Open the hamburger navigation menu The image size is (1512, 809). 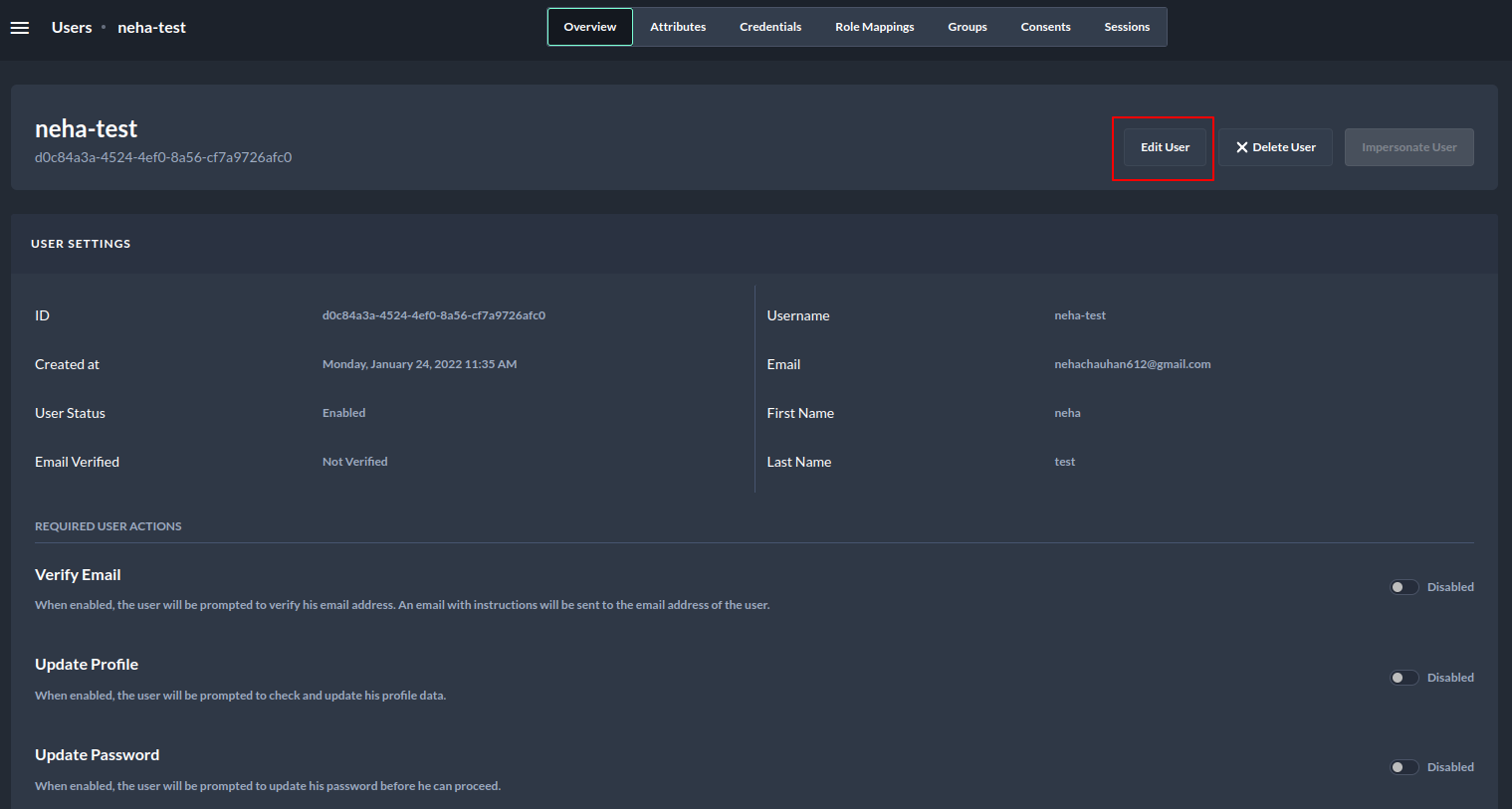pyautogui.click(x=20, y=28)
